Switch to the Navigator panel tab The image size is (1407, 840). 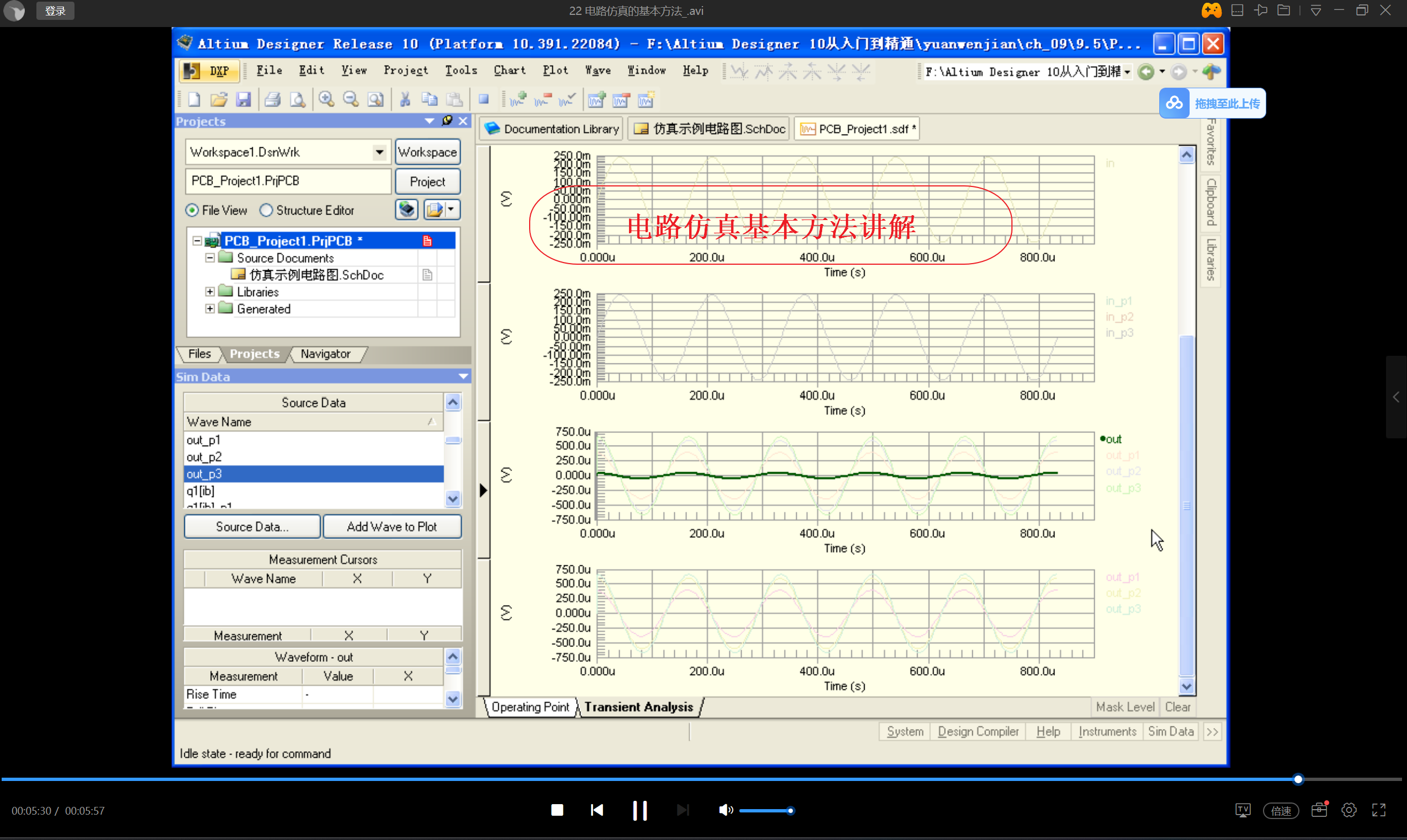326,354
